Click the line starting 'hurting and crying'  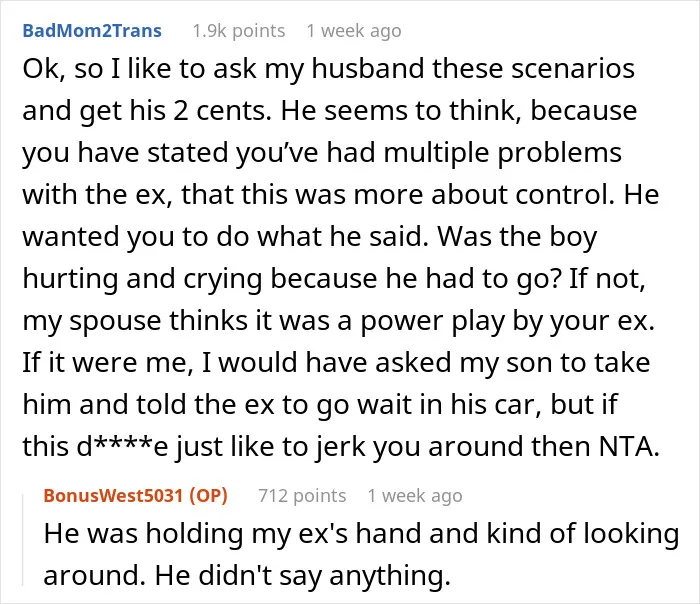coord(334,279)
